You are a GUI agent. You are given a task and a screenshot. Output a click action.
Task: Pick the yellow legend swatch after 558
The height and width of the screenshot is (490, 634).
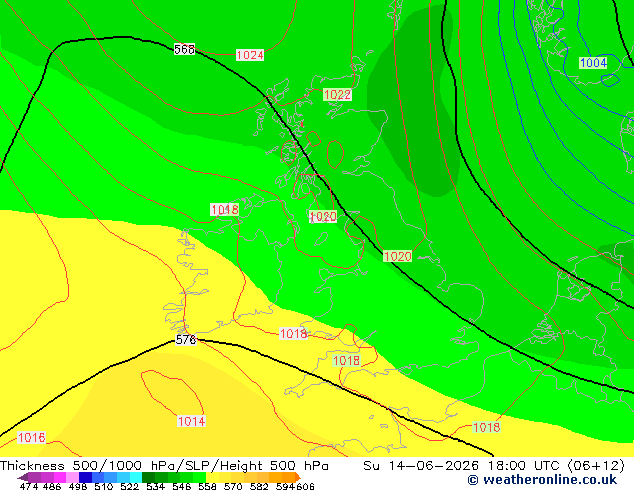click(x=212, y=477)
